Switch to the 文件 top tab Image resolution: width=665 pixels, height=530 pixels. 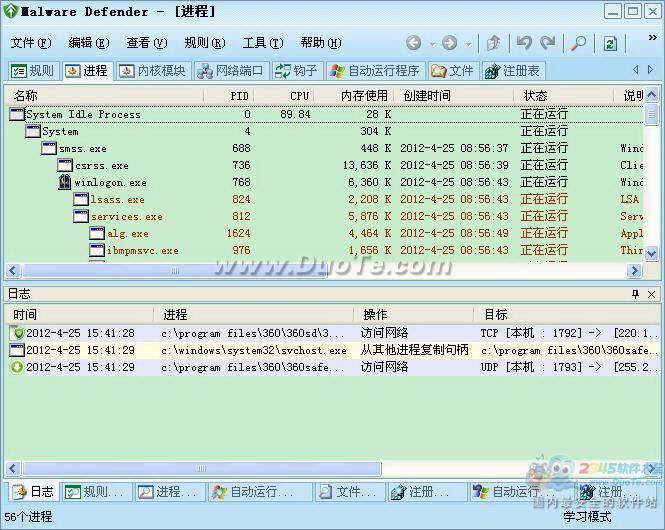(453, 71)
